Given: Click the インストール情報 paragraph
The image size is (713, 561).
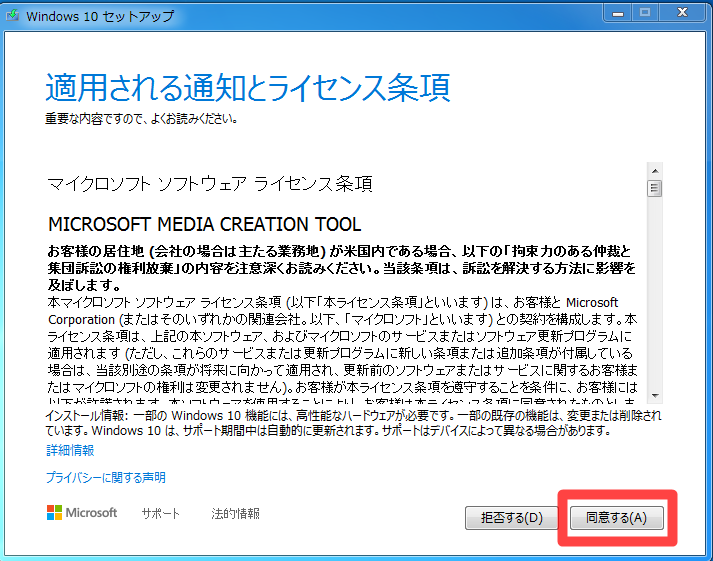Looking at the screenshot, I should point(353,422).
